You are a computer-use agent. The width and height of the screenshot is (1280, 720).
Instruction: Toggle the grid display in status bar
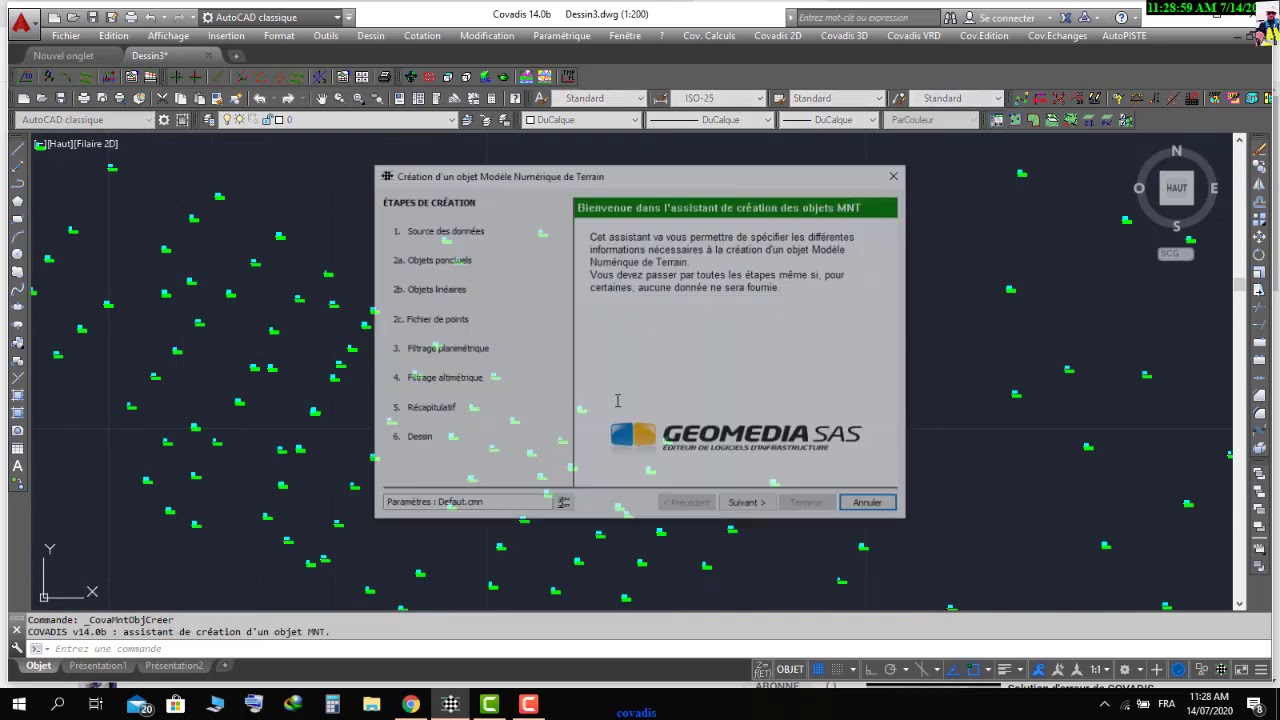[x=818, y=669]
